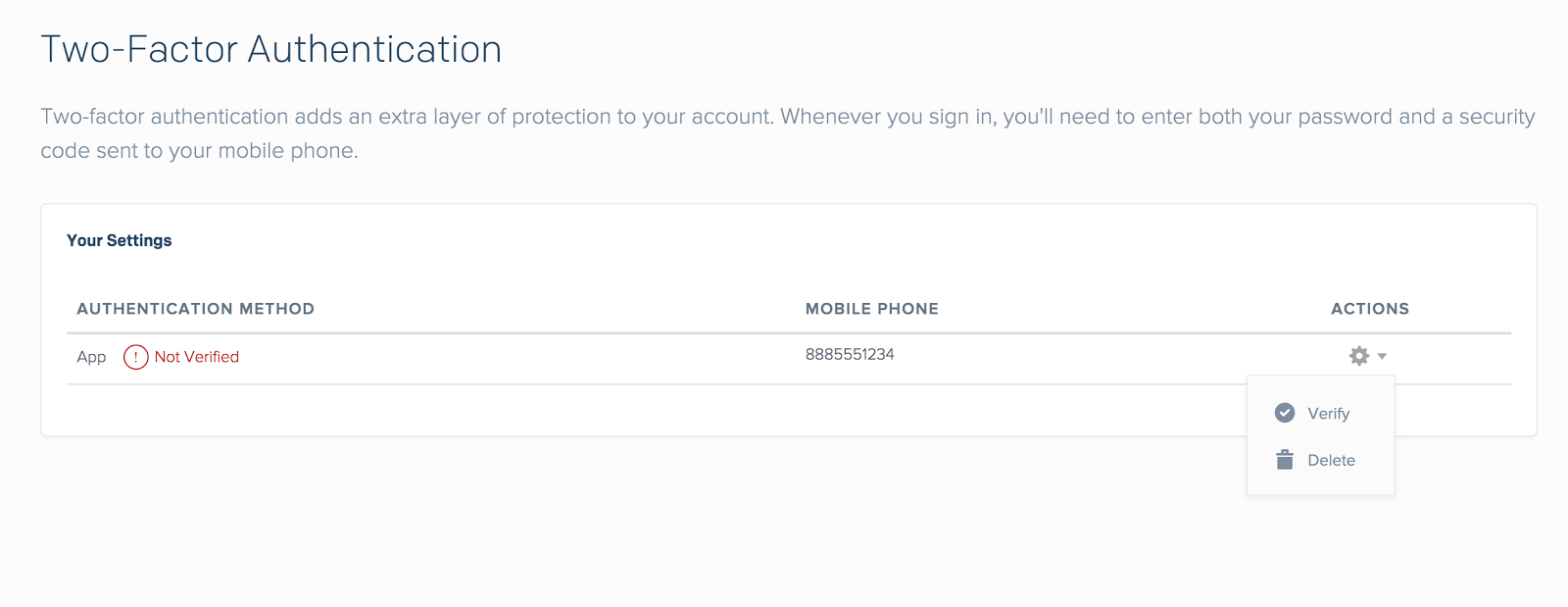Click the trash can icon
This screenshot has height=607, width=1568.
point(1285,459)
